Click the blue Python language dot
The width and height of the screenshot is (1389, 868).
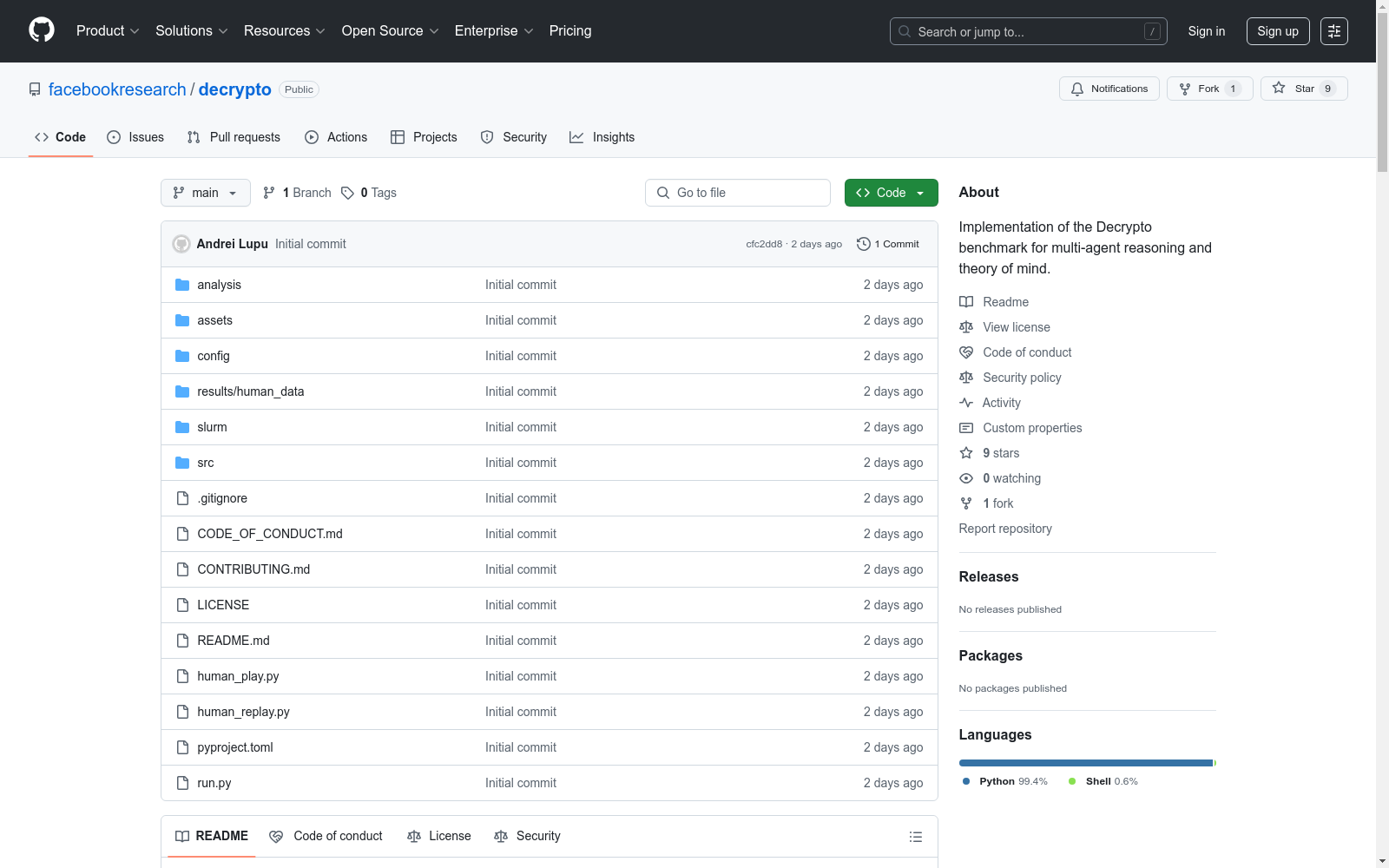[966, 781]
